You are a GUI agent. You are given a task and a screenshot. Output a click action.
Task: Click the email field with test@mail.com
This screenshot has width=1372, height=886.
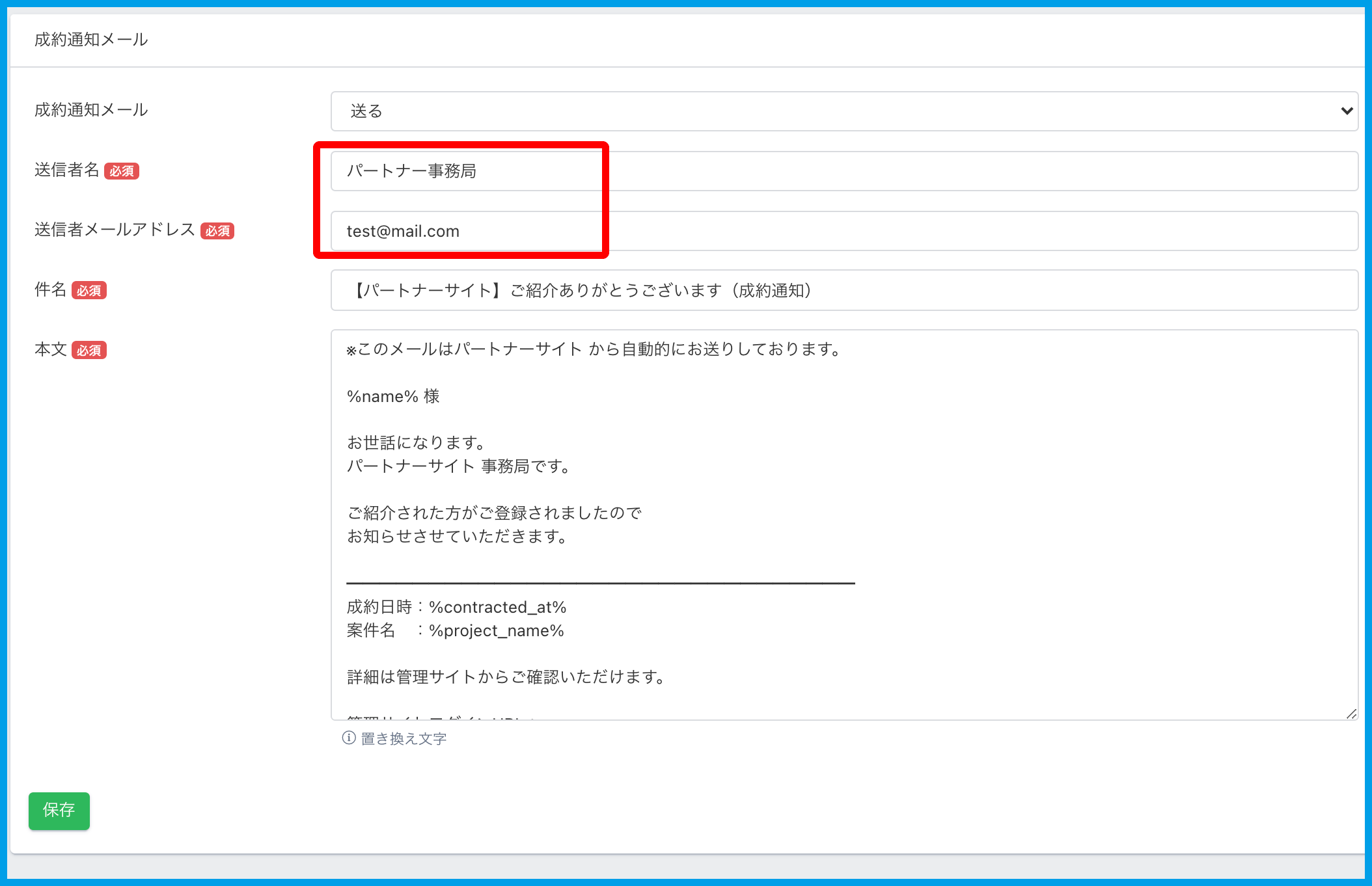coord(844,231)
